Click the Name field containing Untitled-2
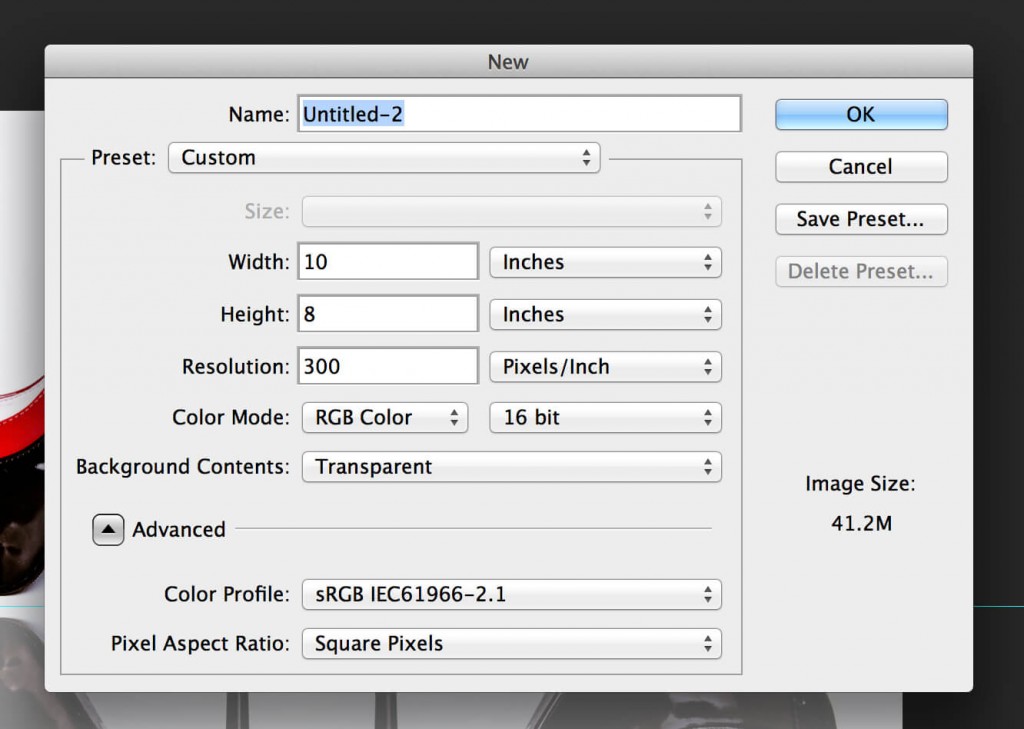Screen dimensions: 1024x729 519,114
